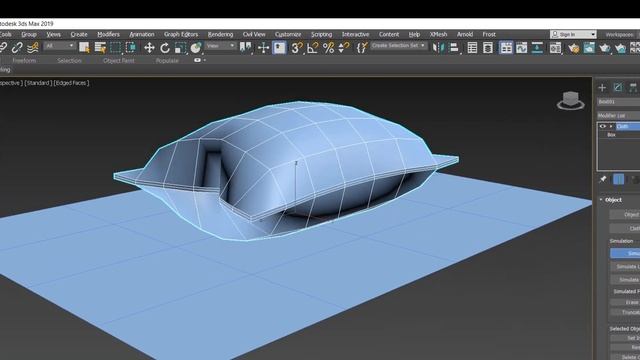Open the Schematic View icon
This screenshot has height=360, width=640.
[x=537, y=48]
